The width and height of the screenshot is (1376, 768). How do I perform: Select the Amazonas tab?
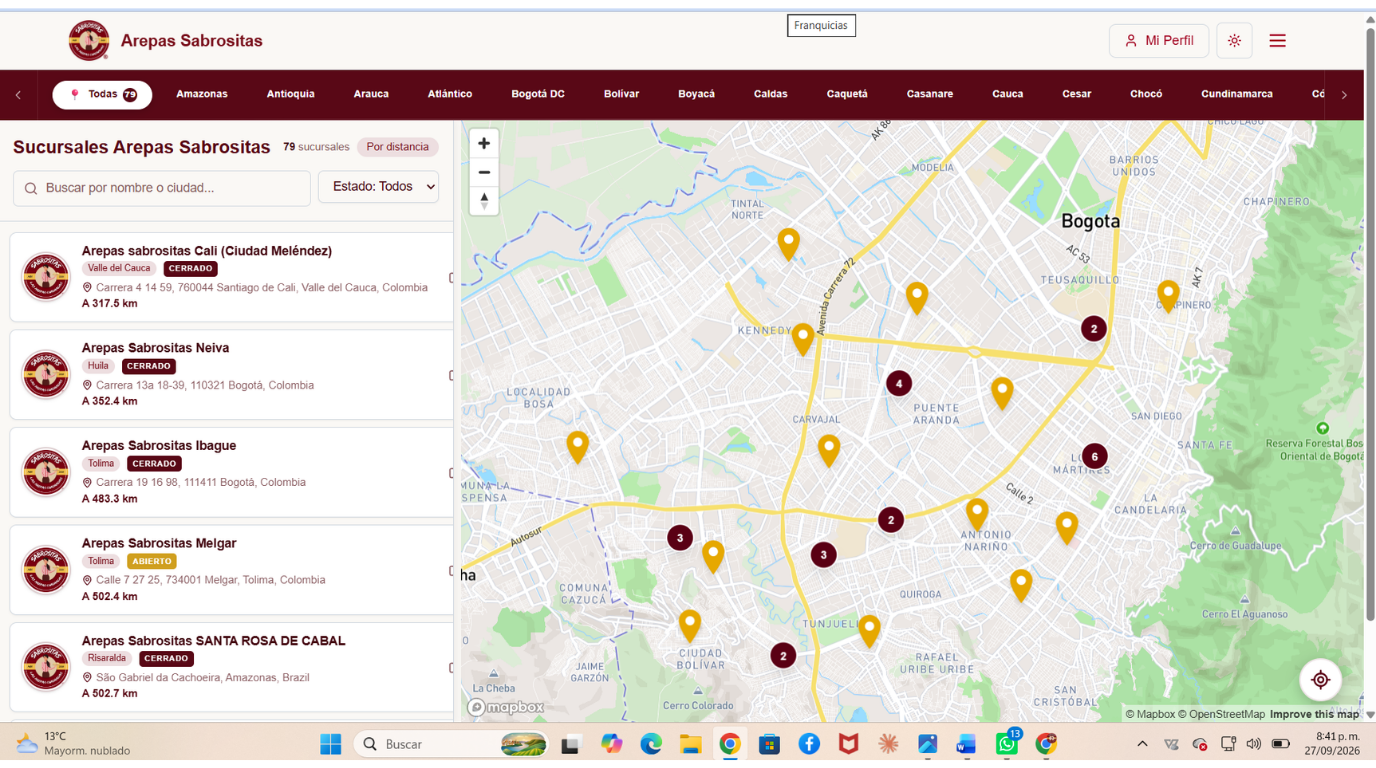click(x=202, y=95)
